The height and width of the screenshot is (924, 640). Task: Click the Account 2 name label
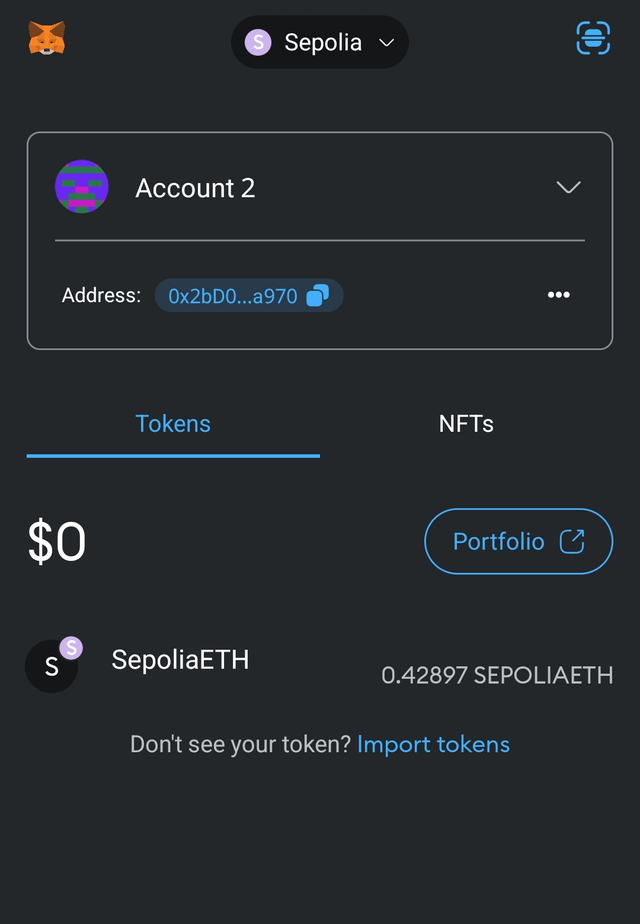(x=195, y=188)
